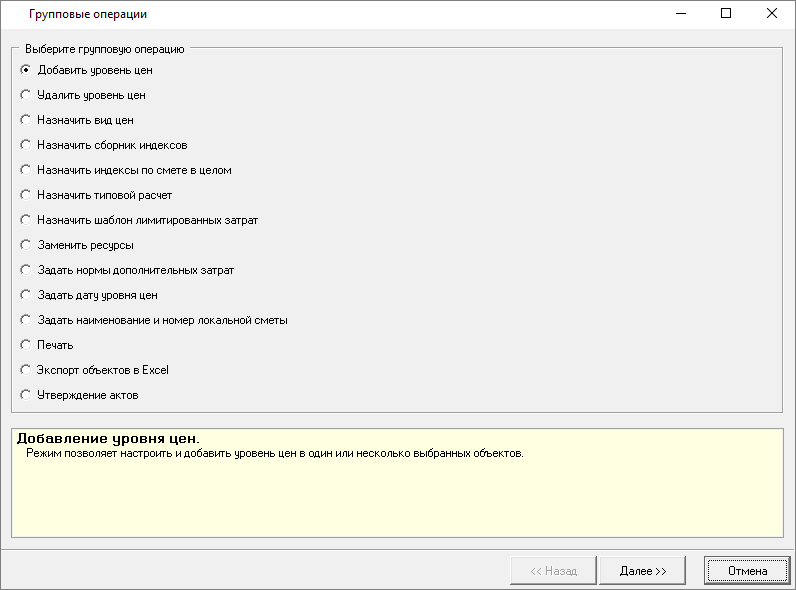Select 'Экспорт объектов в Excel' option
Screen dimensions: 796x590
(26, 370)
